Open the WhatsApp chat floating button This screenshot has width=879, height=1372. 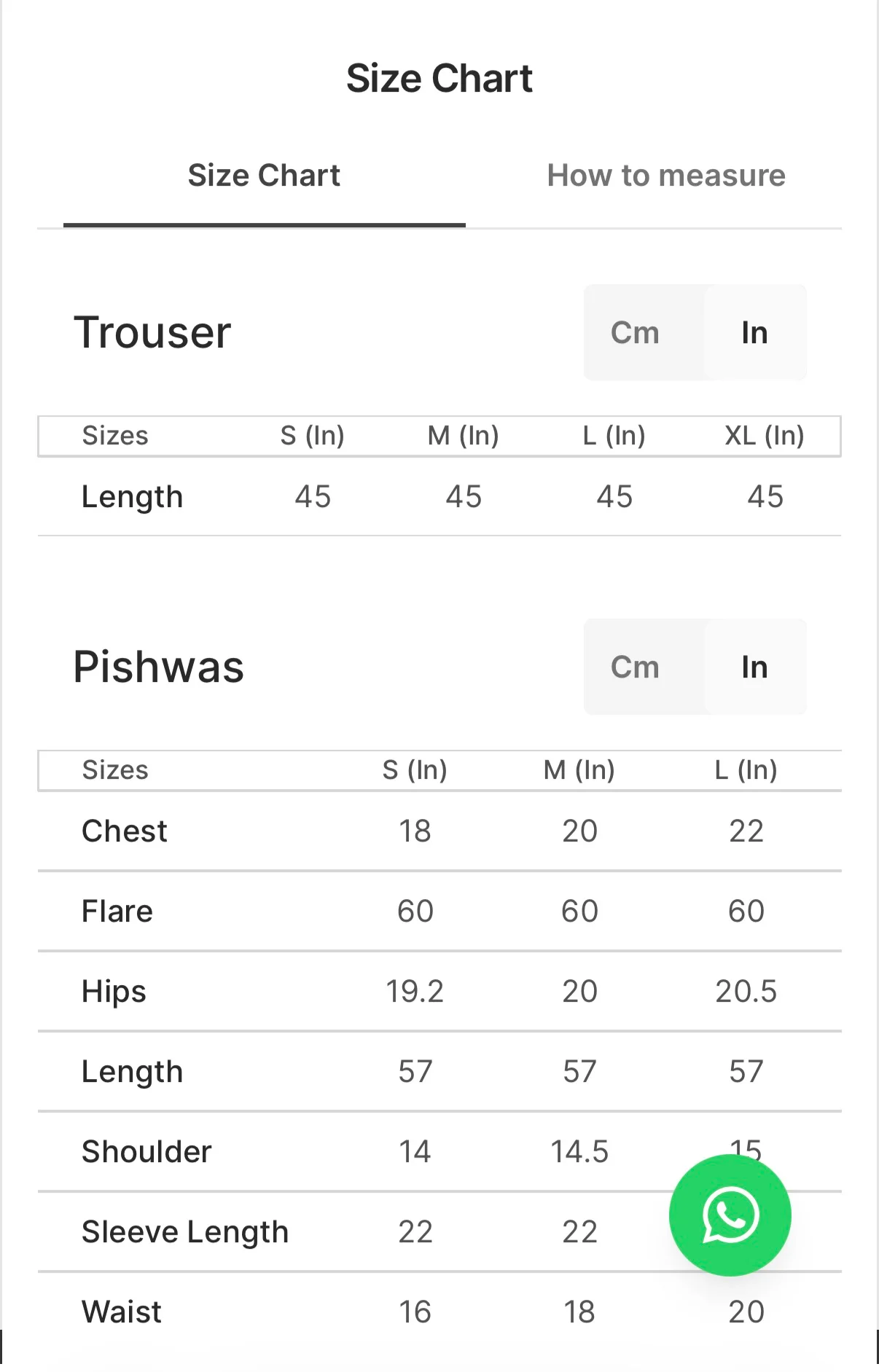coord(730,1215)
